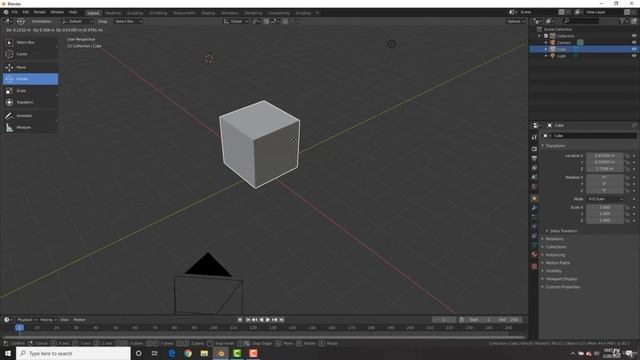Open the Render menu
The height and width of the screenshot is (360, 640).
coord(40,12)
